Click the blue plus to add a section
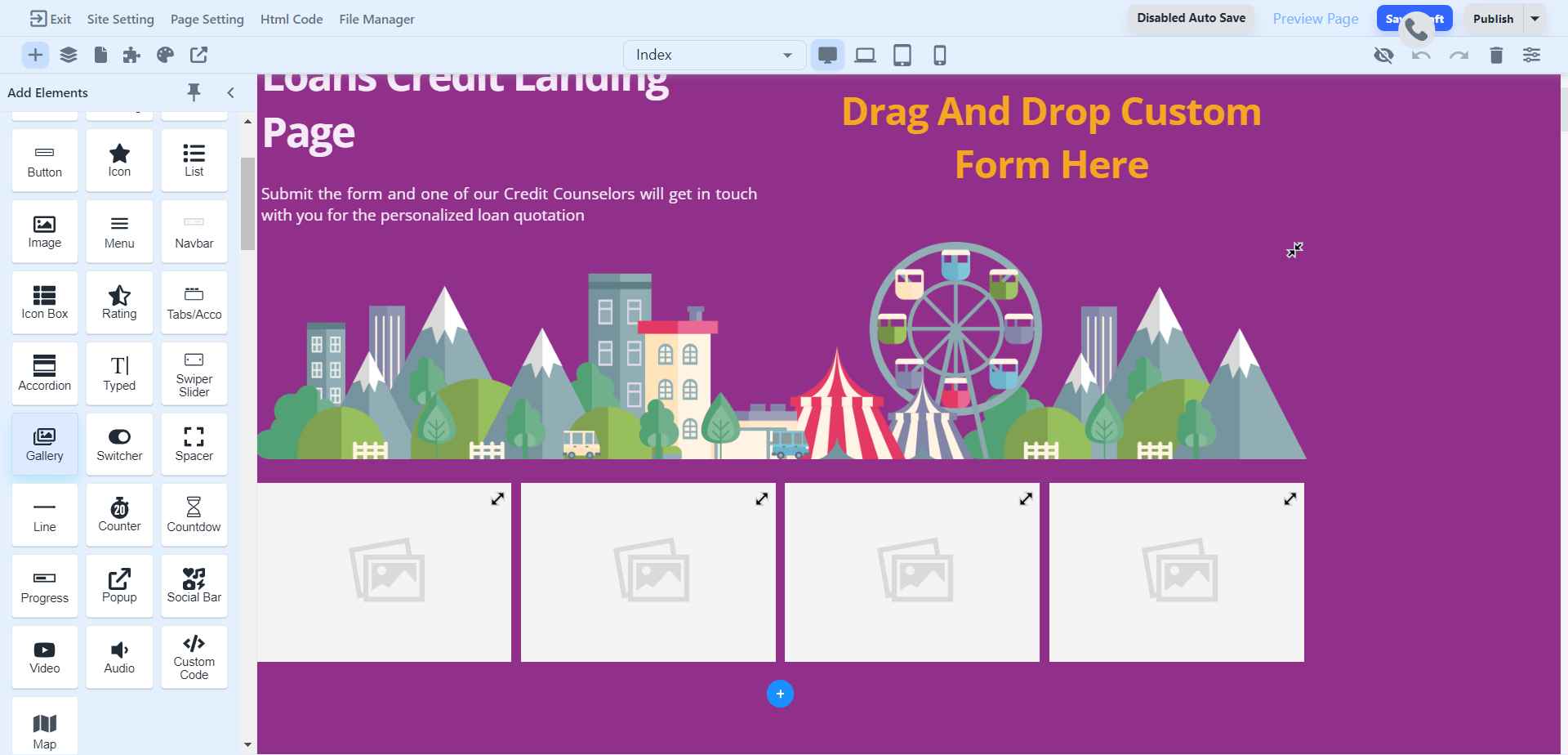Image resolution: width=1568 pixels, height=755 pixels. (781, 693)
